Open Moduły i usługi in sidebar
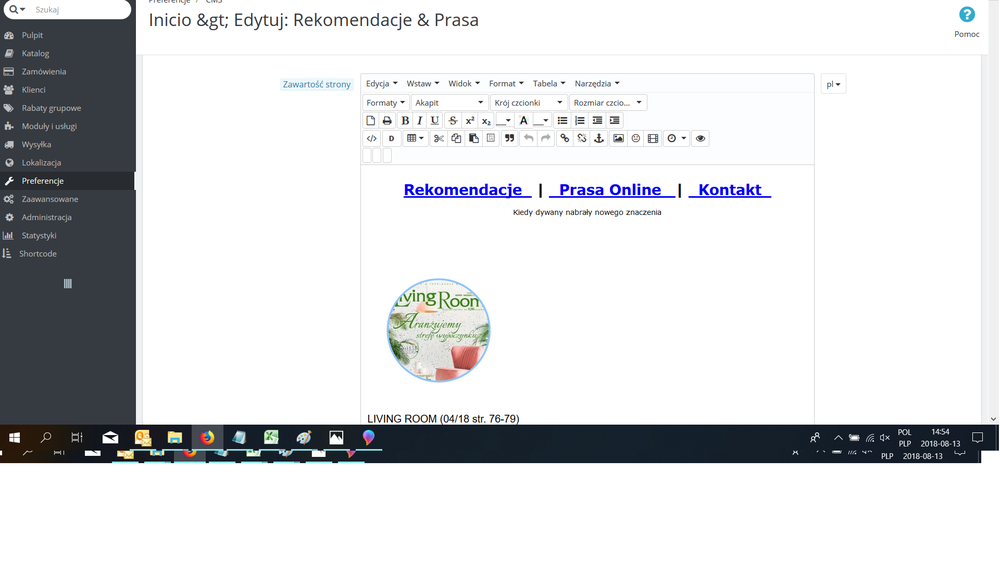 [49, 126]
